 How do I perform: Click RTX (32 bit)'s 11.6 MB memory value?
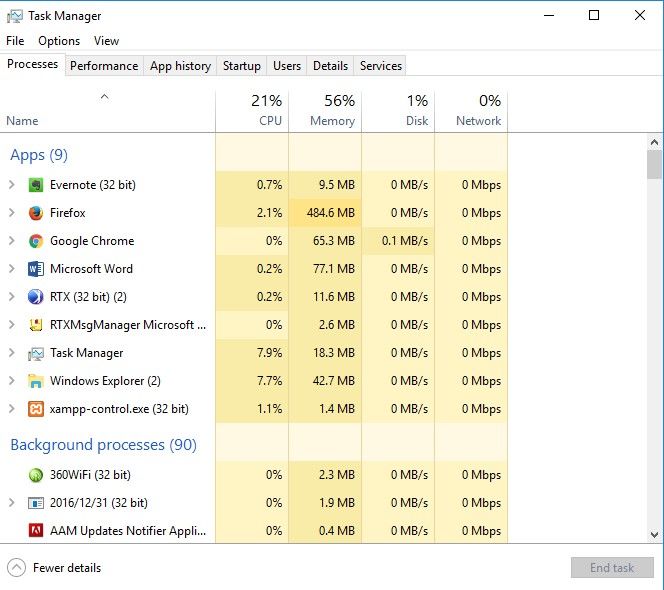[x=334, y=296]
